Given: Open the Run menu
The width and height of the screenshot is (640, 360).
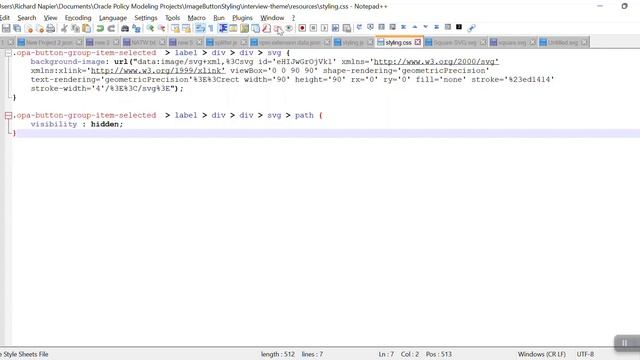Looking at the screenshot, I should click(219, 18).
